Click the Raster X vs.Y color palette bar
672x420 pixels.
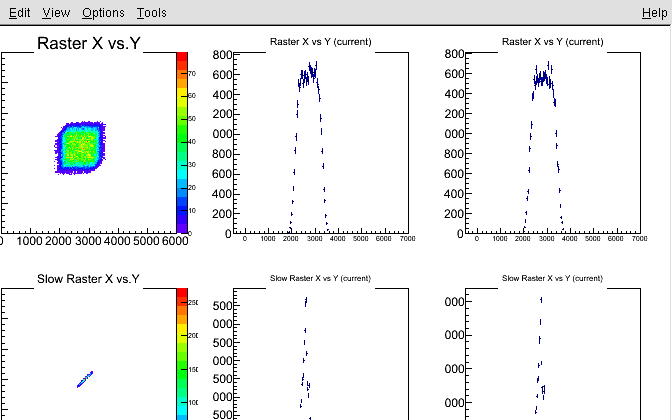(x=182, y=143)
